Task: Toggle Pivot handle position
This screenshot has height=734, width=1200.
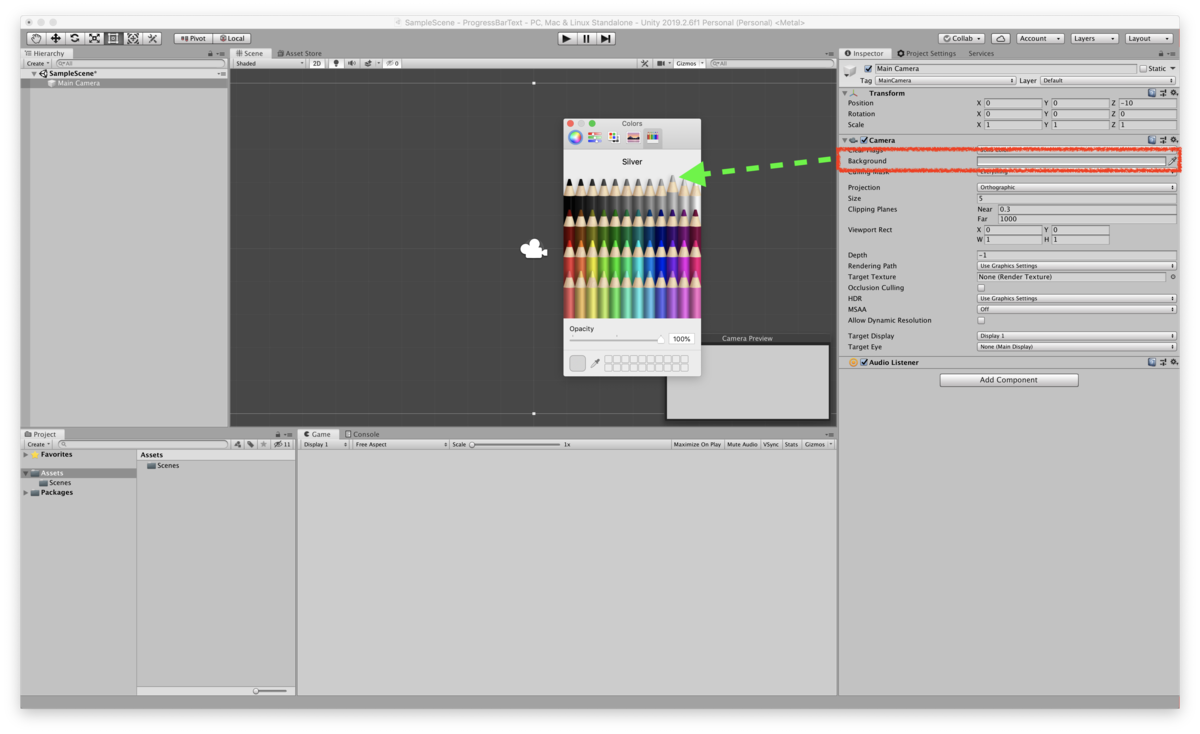Action: point(193,38)
